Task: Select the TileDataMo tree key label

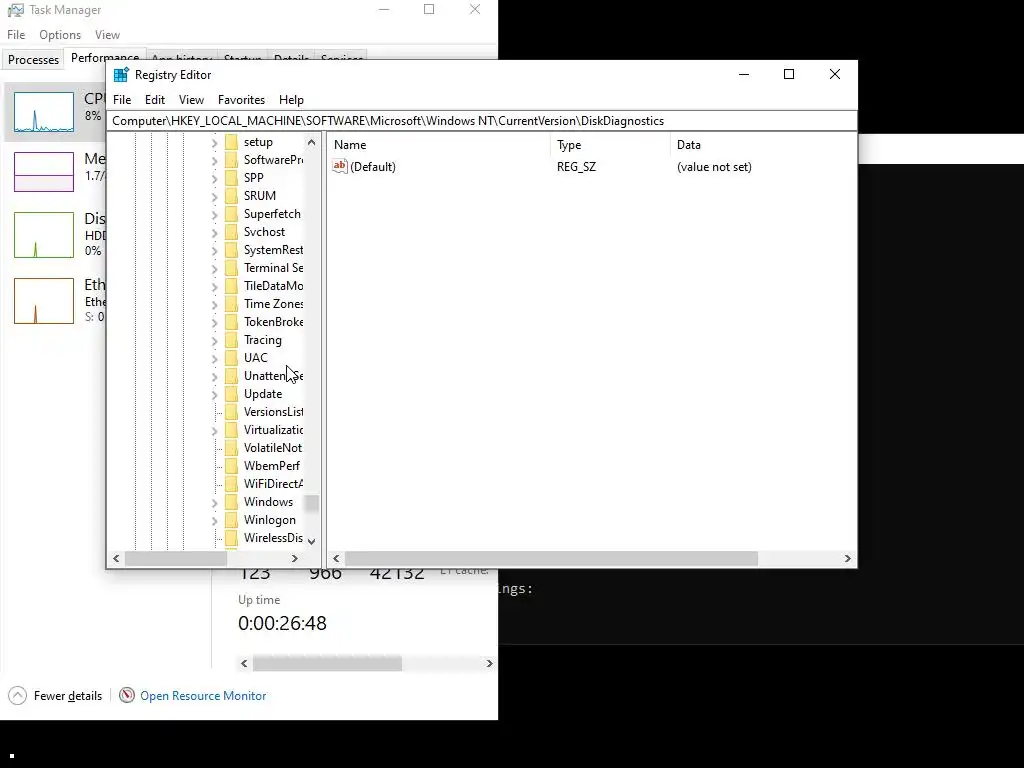Action: pos(273,286)
